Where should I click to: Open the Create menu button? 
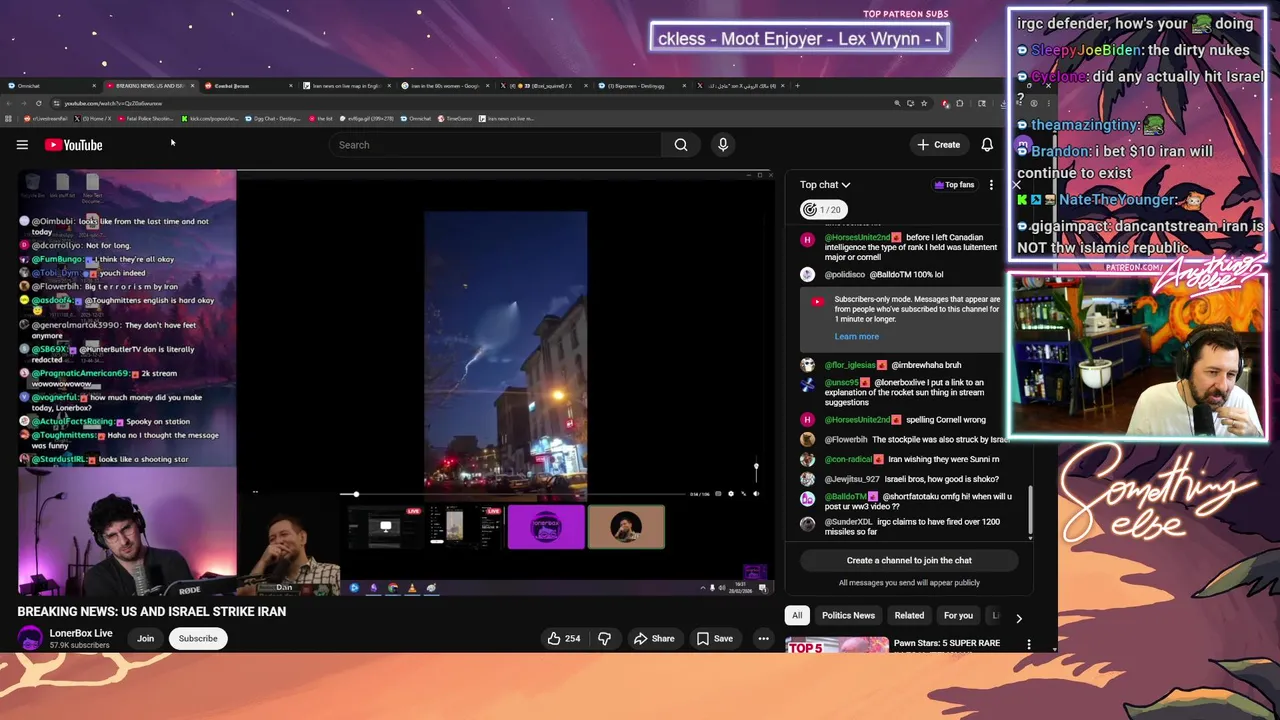click(938, 145)
